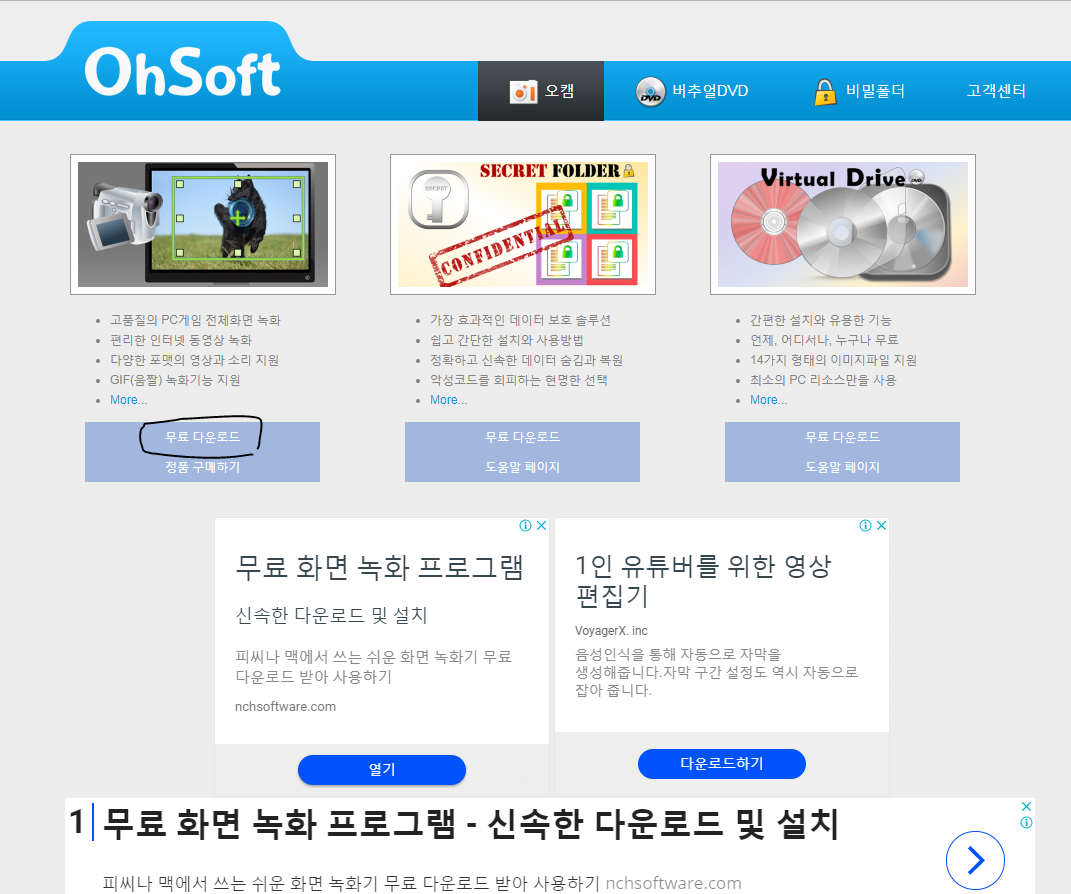Open the 오캠 menu tab
The height and width of the screenshot is (894, 1071).
pos(541,91)
